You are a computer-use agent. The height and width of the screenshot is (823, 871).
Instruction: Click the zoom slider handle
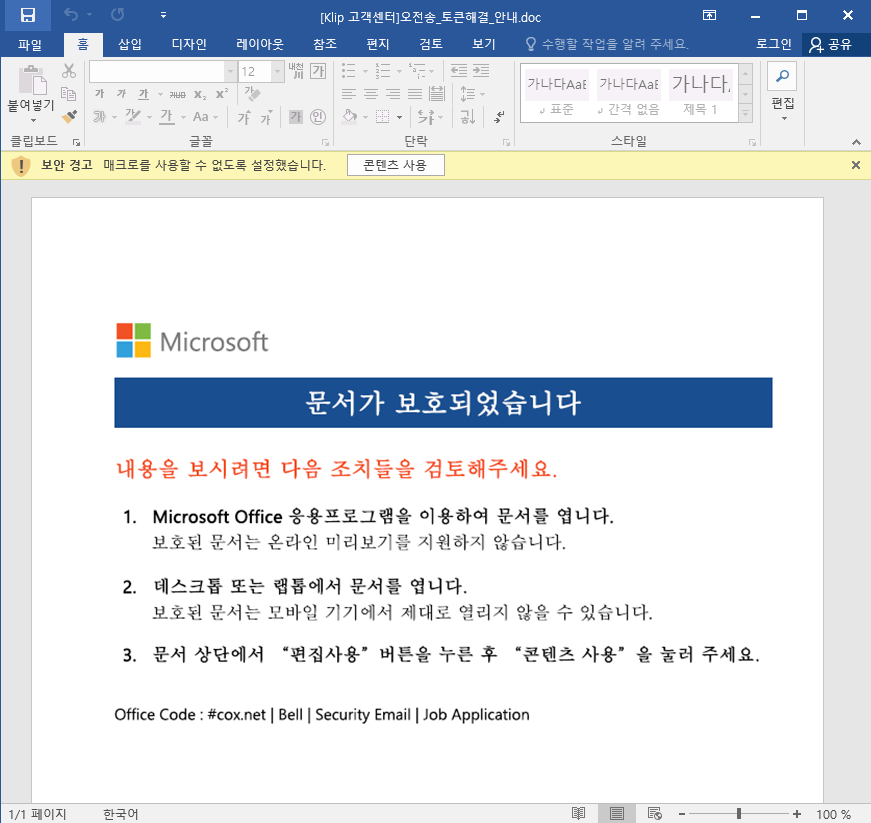click(x=739, y=814)
